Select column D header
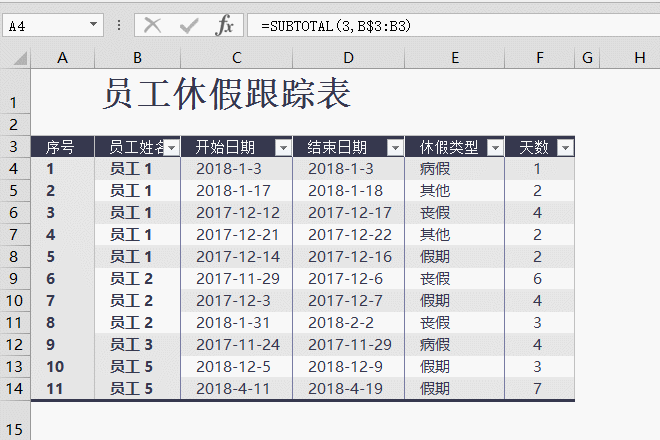Image resolution: width=660 pixels, height=440 pixels. click(349, 58)
